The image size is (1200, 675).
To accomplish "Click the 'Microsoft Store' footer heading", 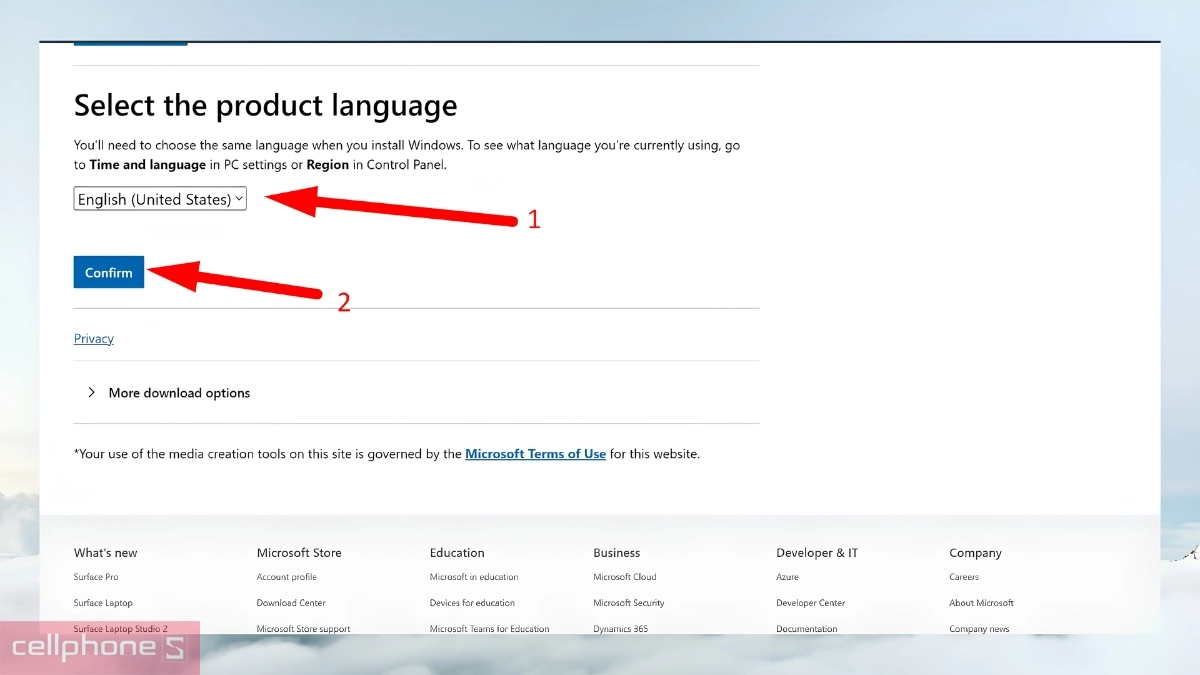I will pyautogui.click(x=299, y=553).
